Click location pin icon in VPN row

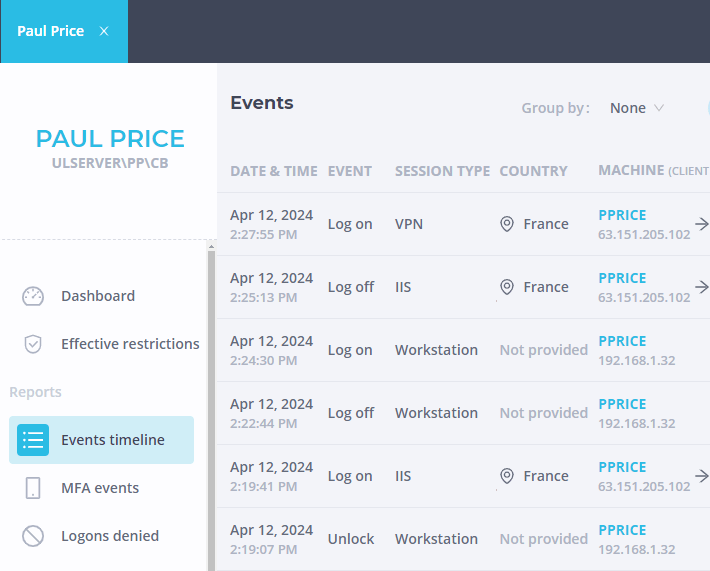pos(507,224)
